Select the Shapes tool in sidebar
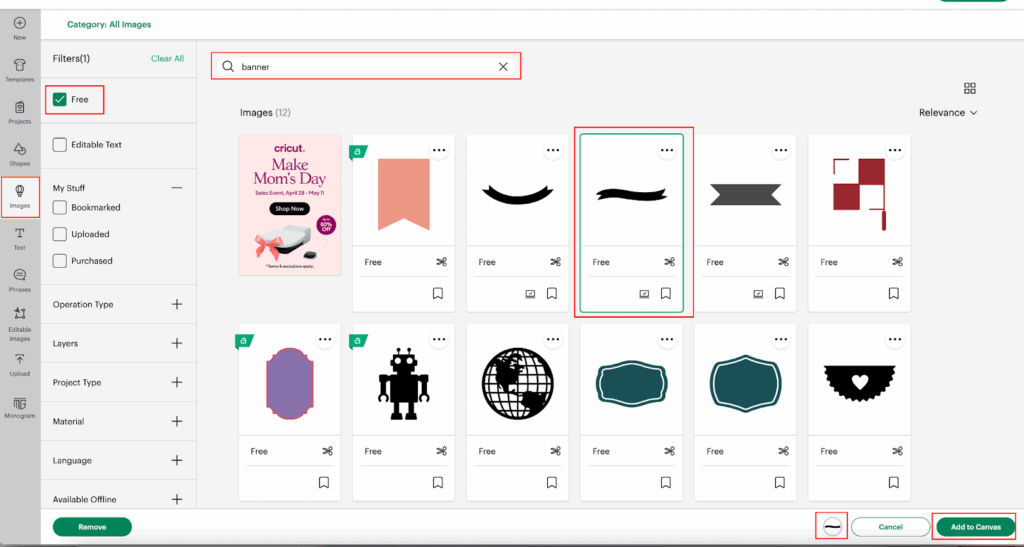This screenshot has width=1024, height=547. [x=19, y=153]
